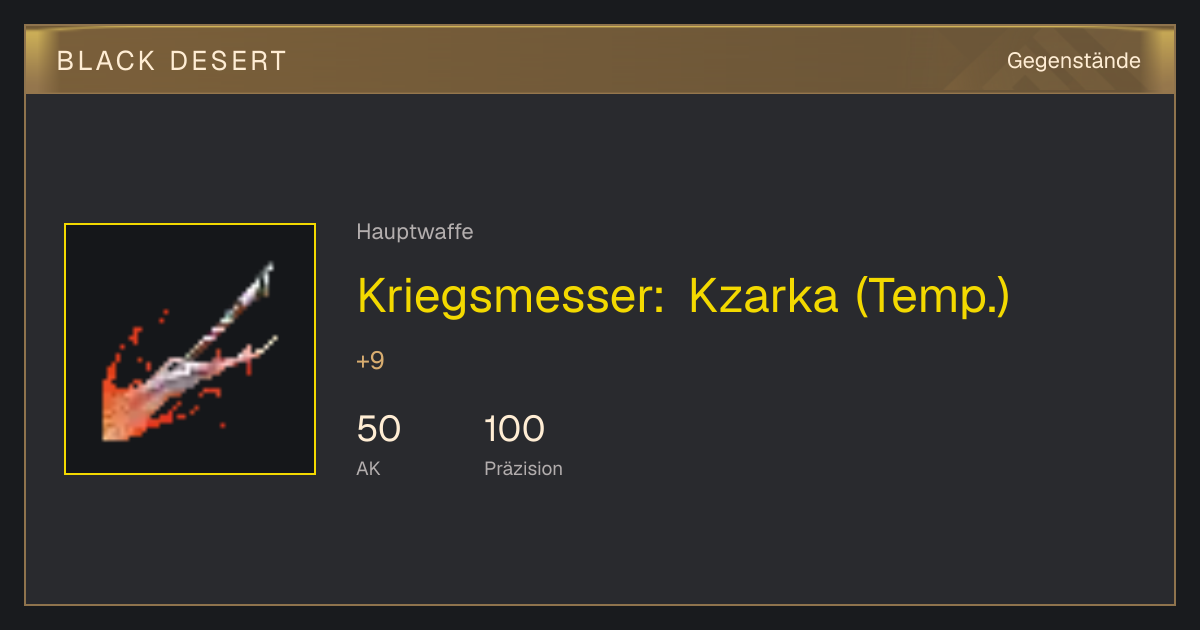Click the Kriegsmesser: Kzarka (Temp.) item title
The width and height of the screenshot is (1200, 630).
pos(683,295)
